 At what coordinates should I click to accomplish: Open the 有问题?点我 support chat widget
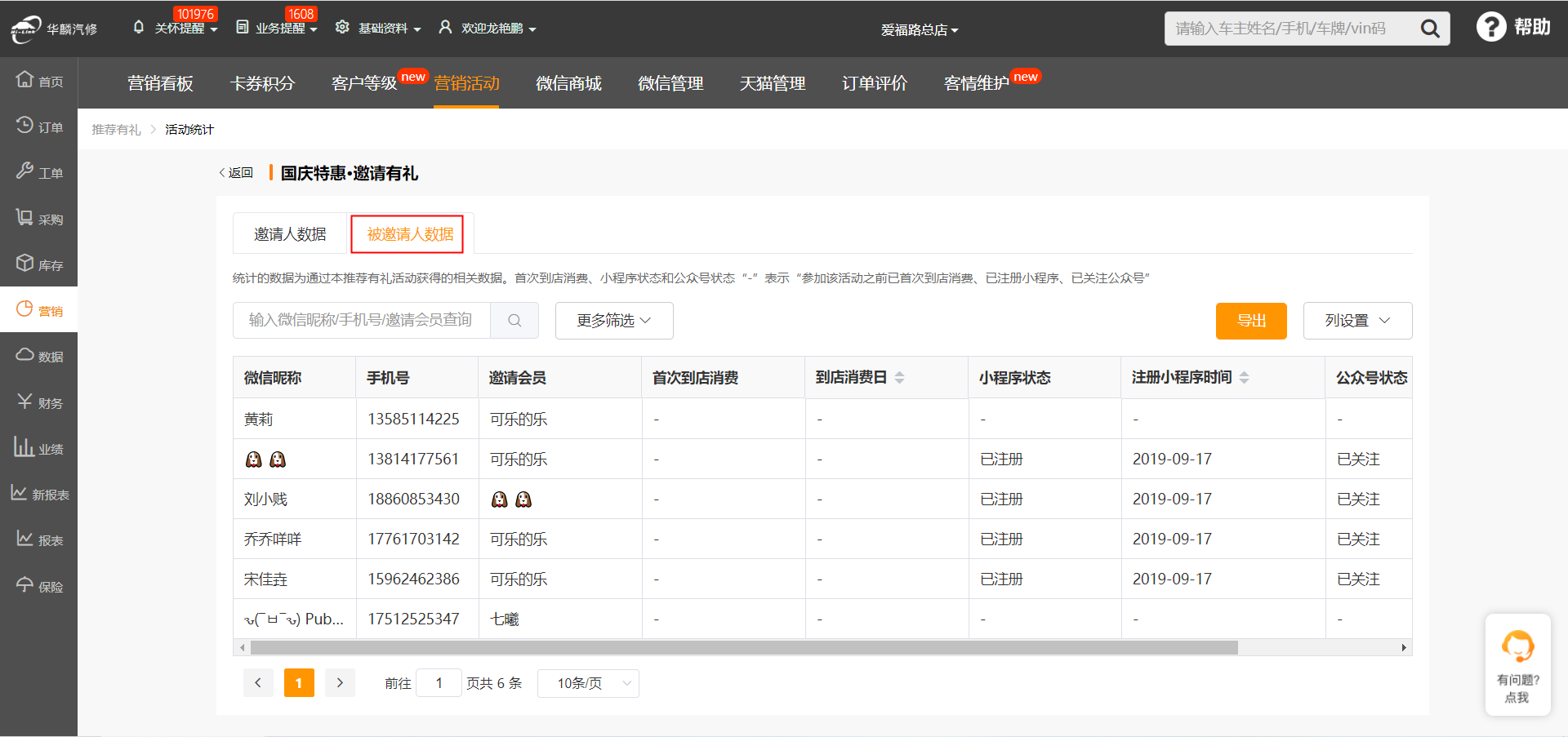click(x=1517, y=665)
